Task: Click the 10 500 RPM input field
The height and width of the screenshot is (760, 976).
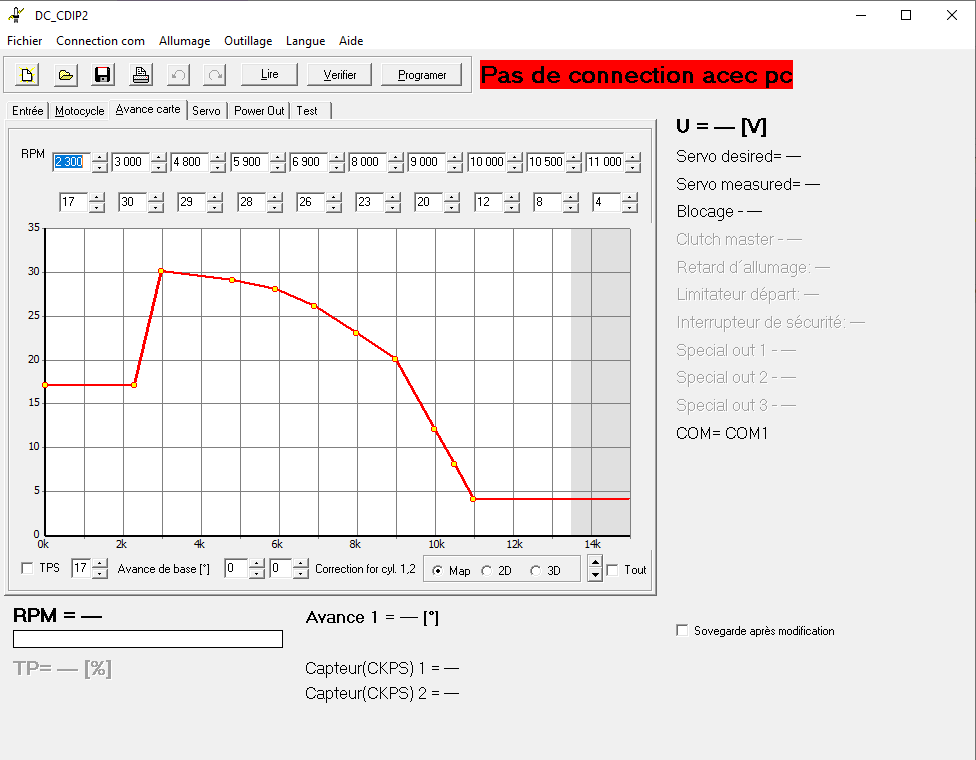Action: click(545, 162)
